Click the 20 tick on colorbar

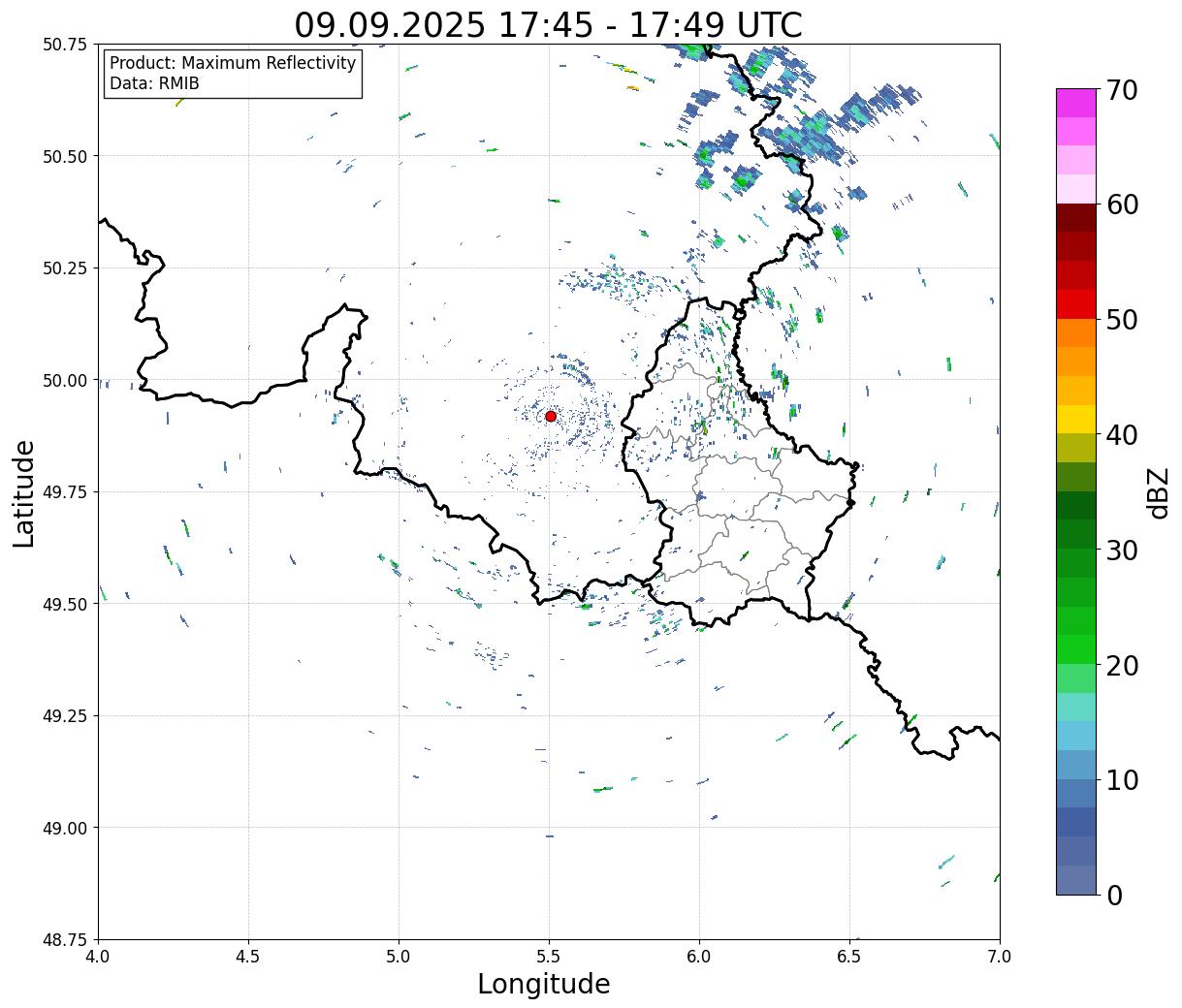coord(1122,666)
